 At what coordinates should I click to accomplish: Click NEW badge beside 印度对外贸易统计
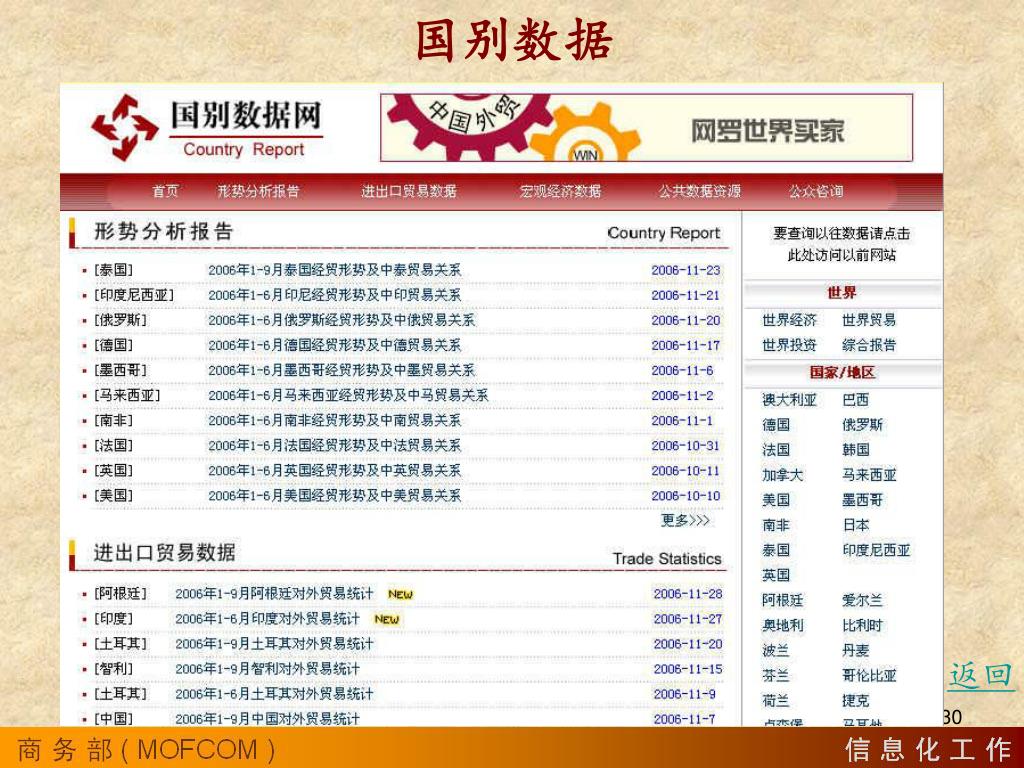click(x=387, y=619)
